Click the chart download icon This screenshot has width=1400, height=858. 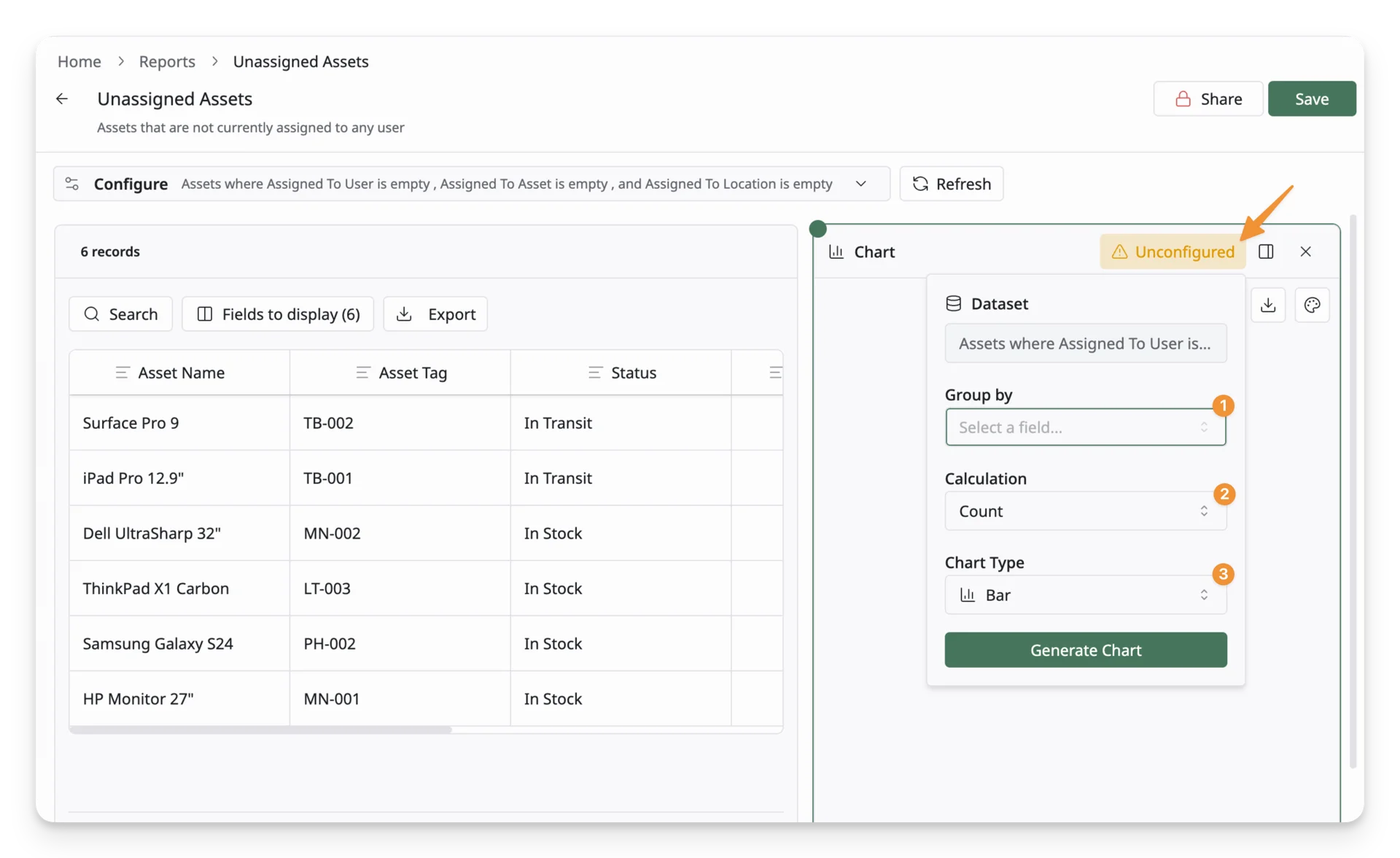coord(1268,305)
